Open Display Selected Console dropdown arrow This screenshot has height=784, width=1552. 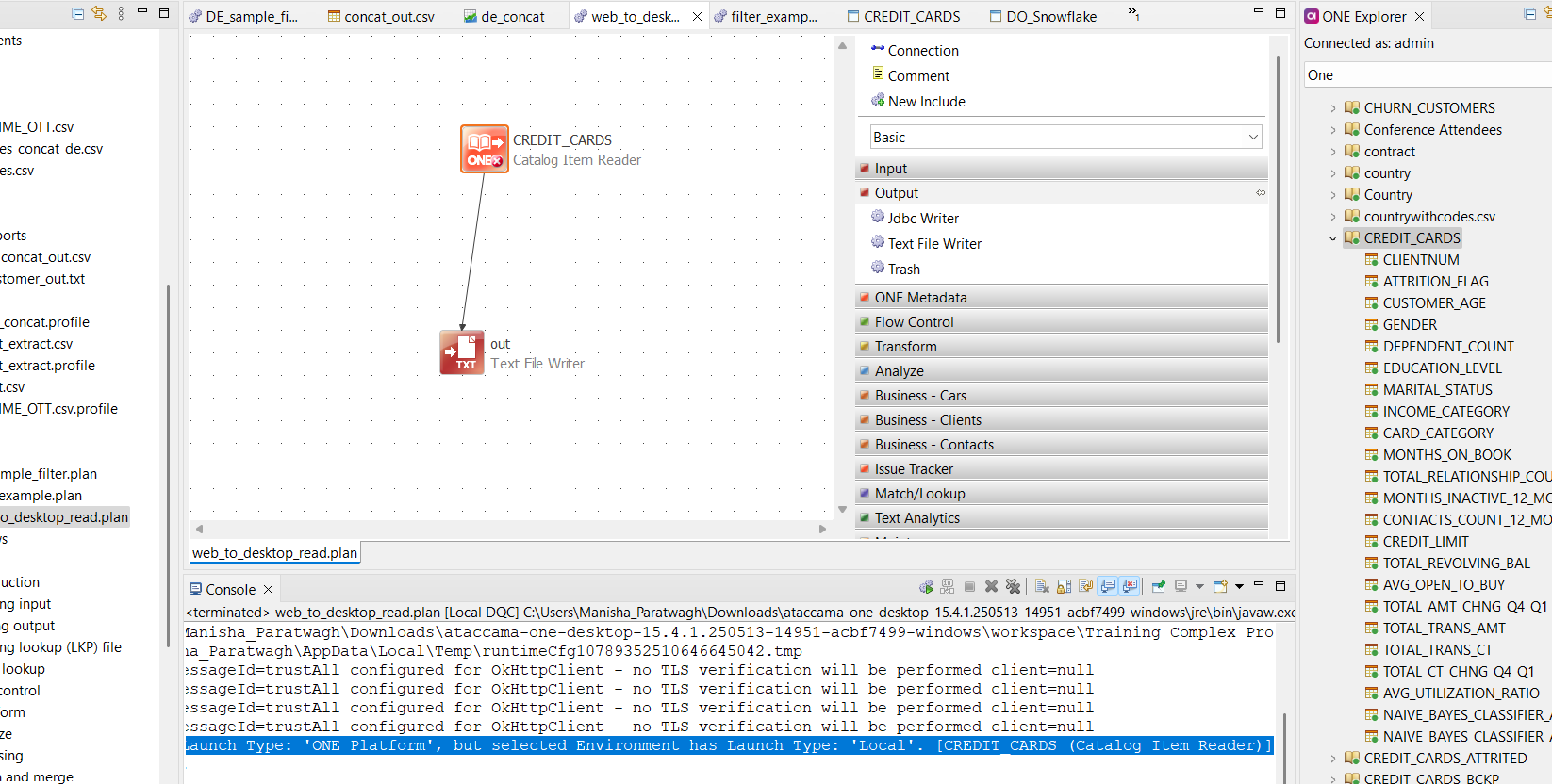tap(1199, 586)
